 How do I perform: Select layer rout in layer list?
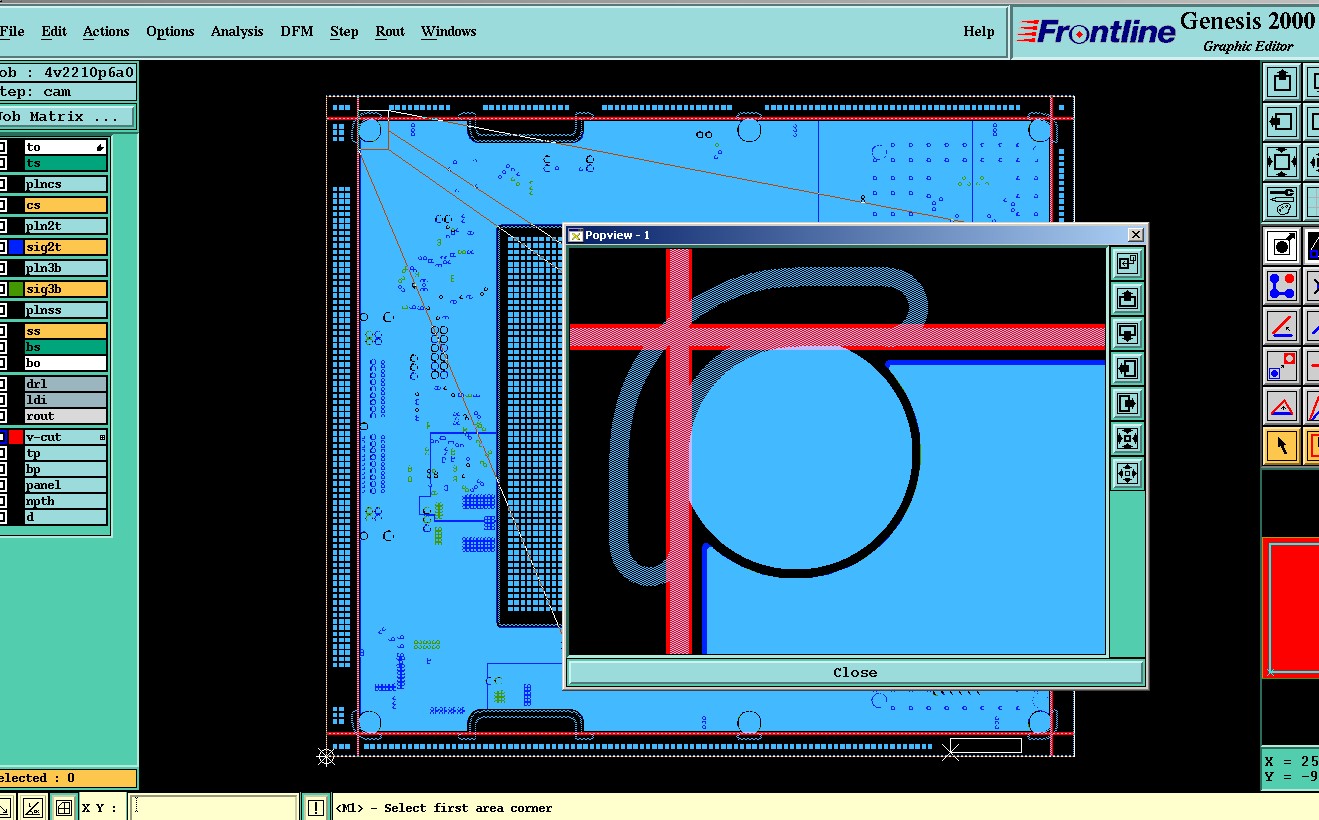pyautogui.click(x=65, y=416)
